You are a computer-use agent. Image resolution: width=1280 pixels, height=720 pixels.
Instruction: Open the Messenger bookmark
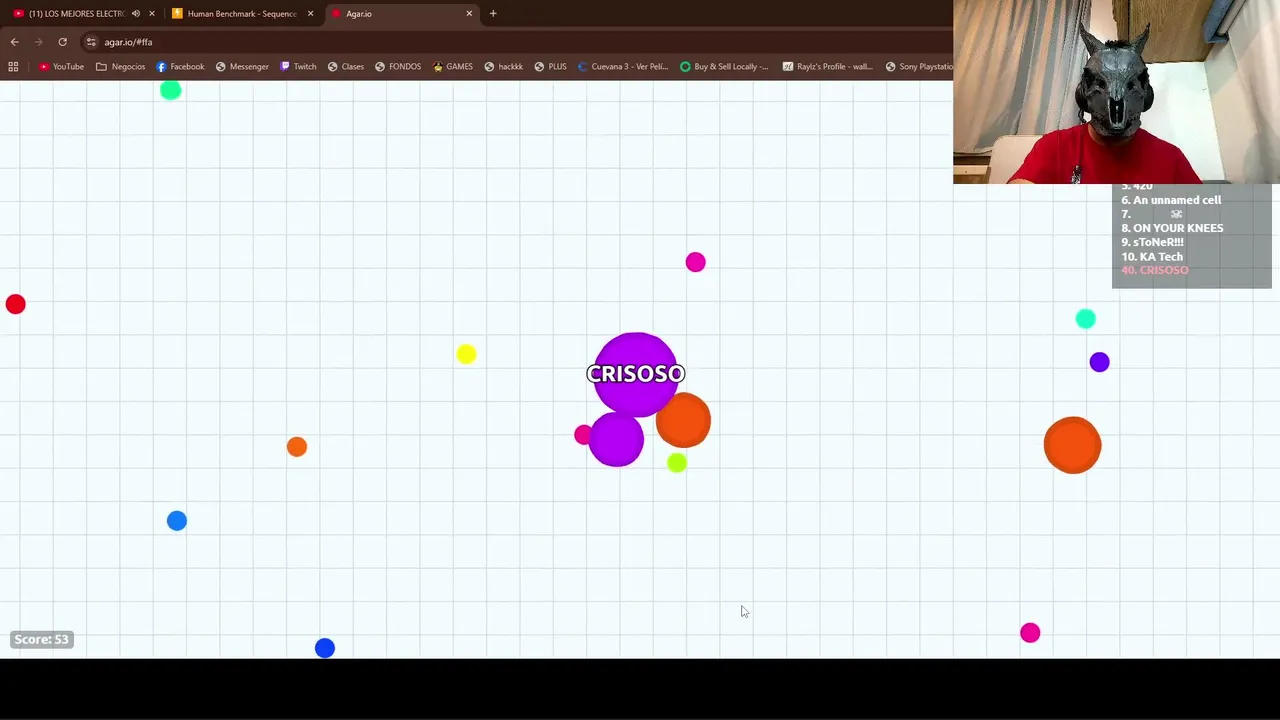[242, 67]
